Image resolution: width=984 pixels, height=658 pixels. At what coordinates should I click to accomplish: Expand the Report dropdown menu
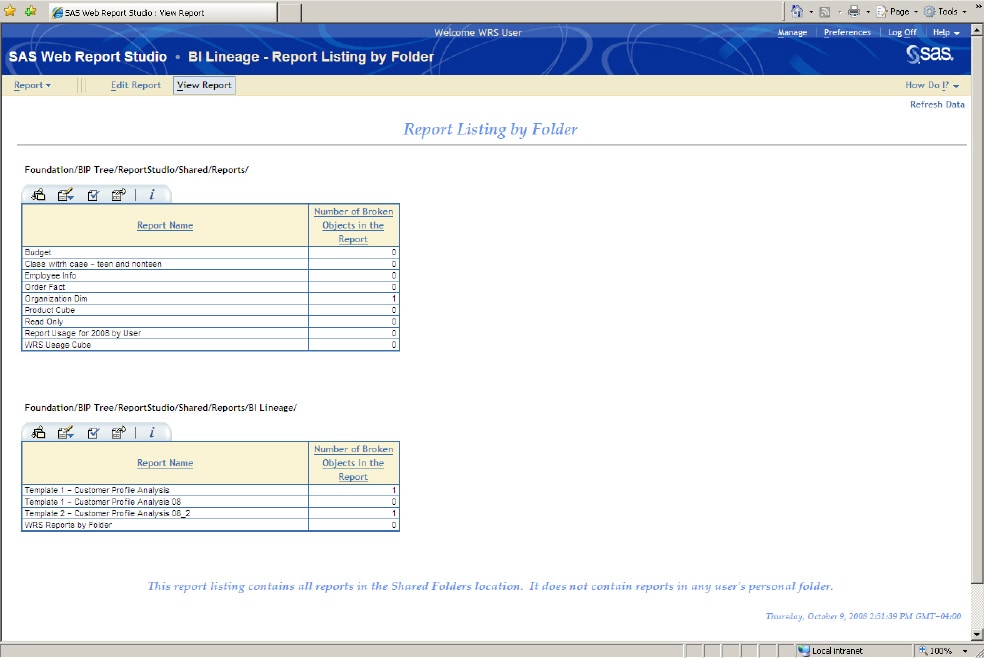click(x=33, y=85)
